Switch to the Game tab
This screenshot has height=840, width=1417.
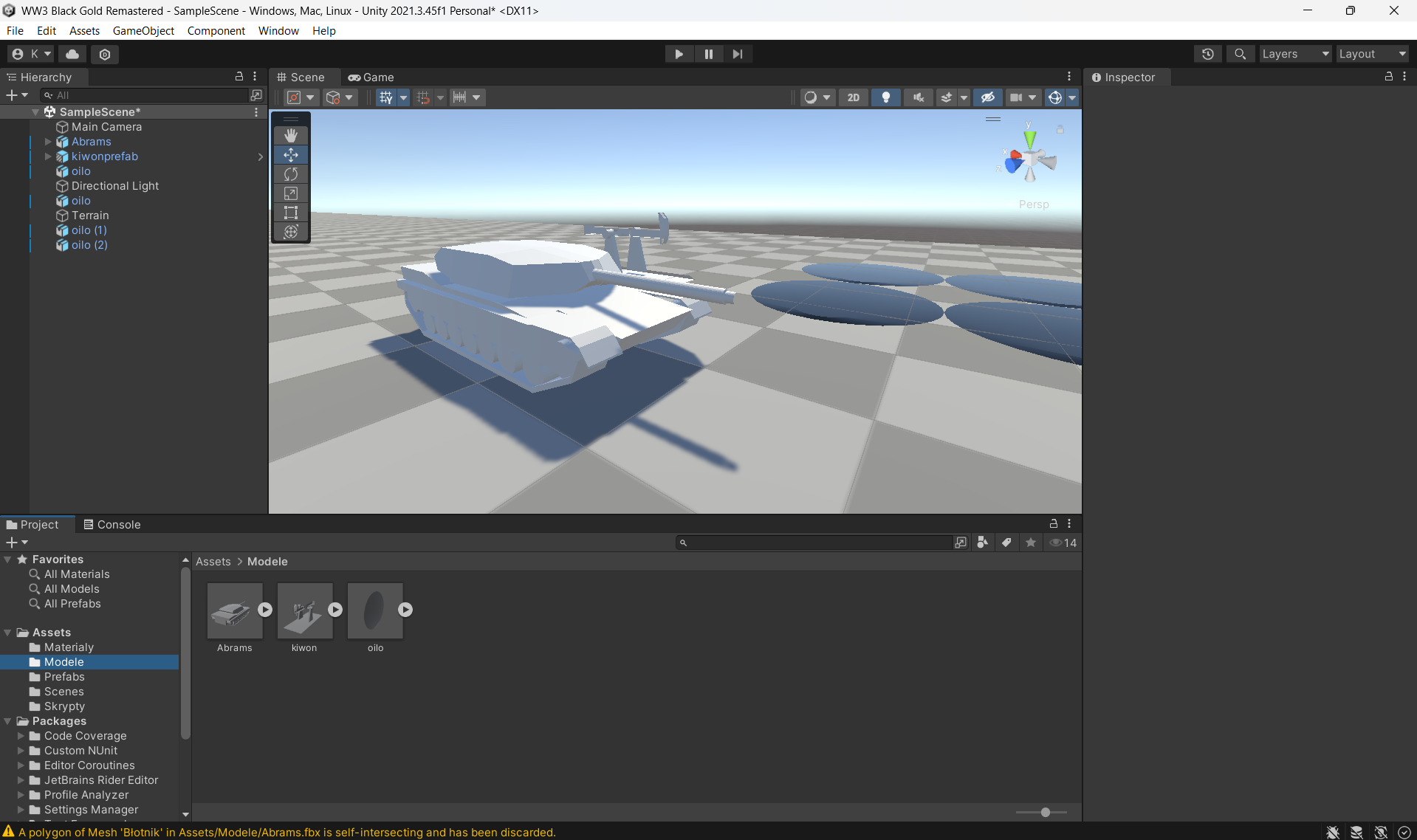[371, 78]
